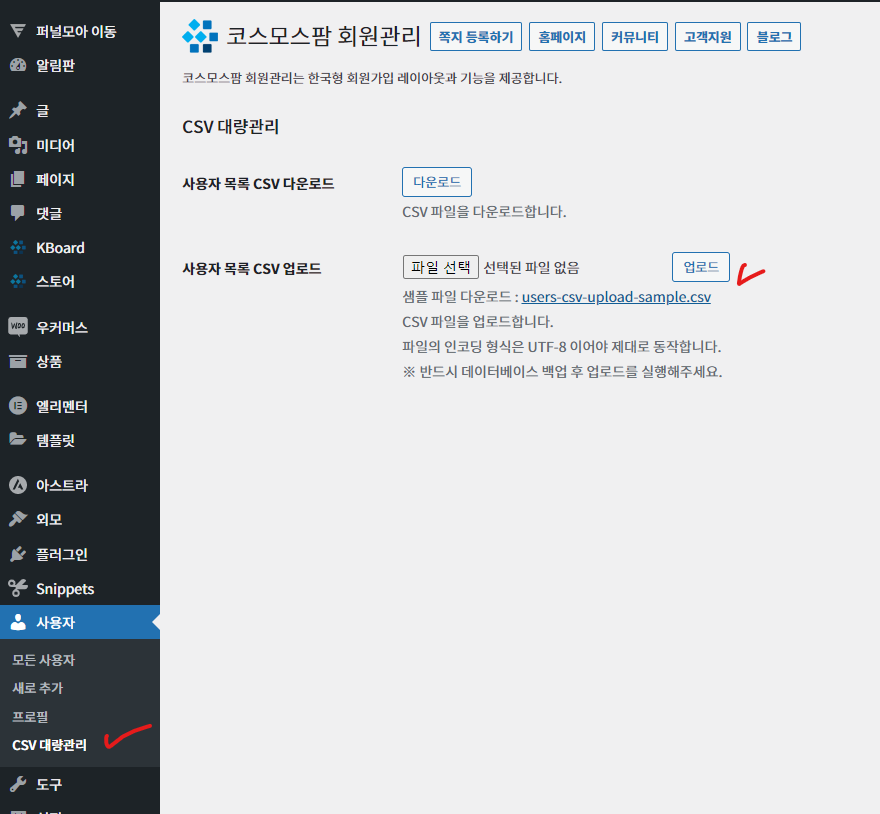Click the 업로드 button
This screenshot has height=814, width=880.
(x=701, y=267)
